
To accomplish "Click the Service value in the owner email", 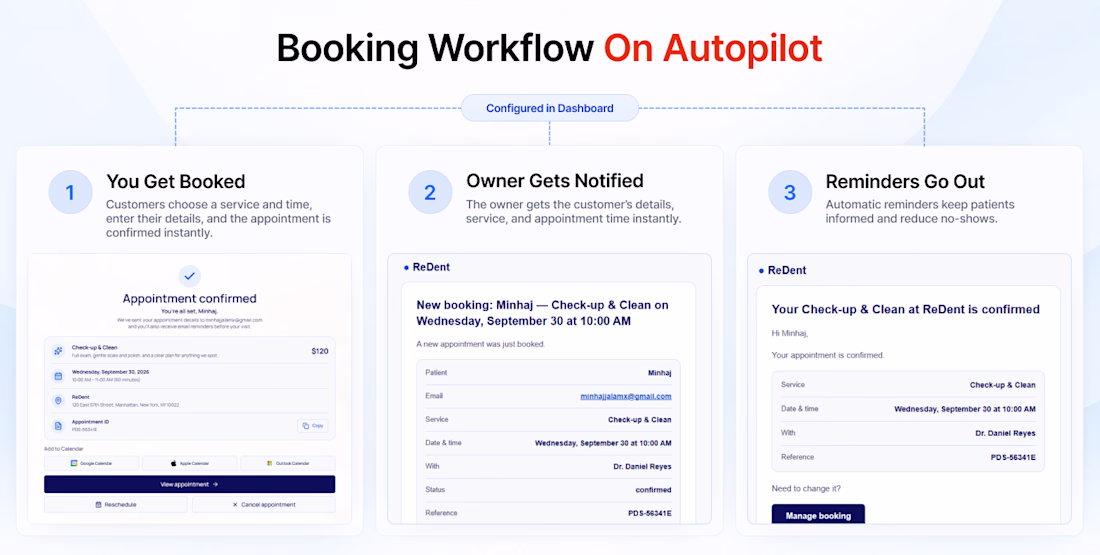I will point(640,420).
